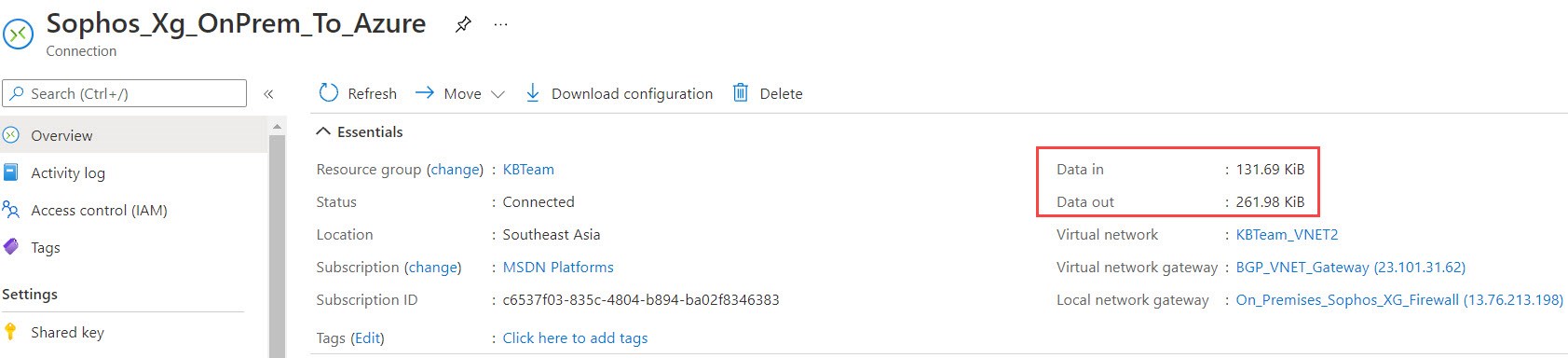The height and width of the screenshot is (358, 1568).
Task: Click here to add tags link
Action: (575, 337)
